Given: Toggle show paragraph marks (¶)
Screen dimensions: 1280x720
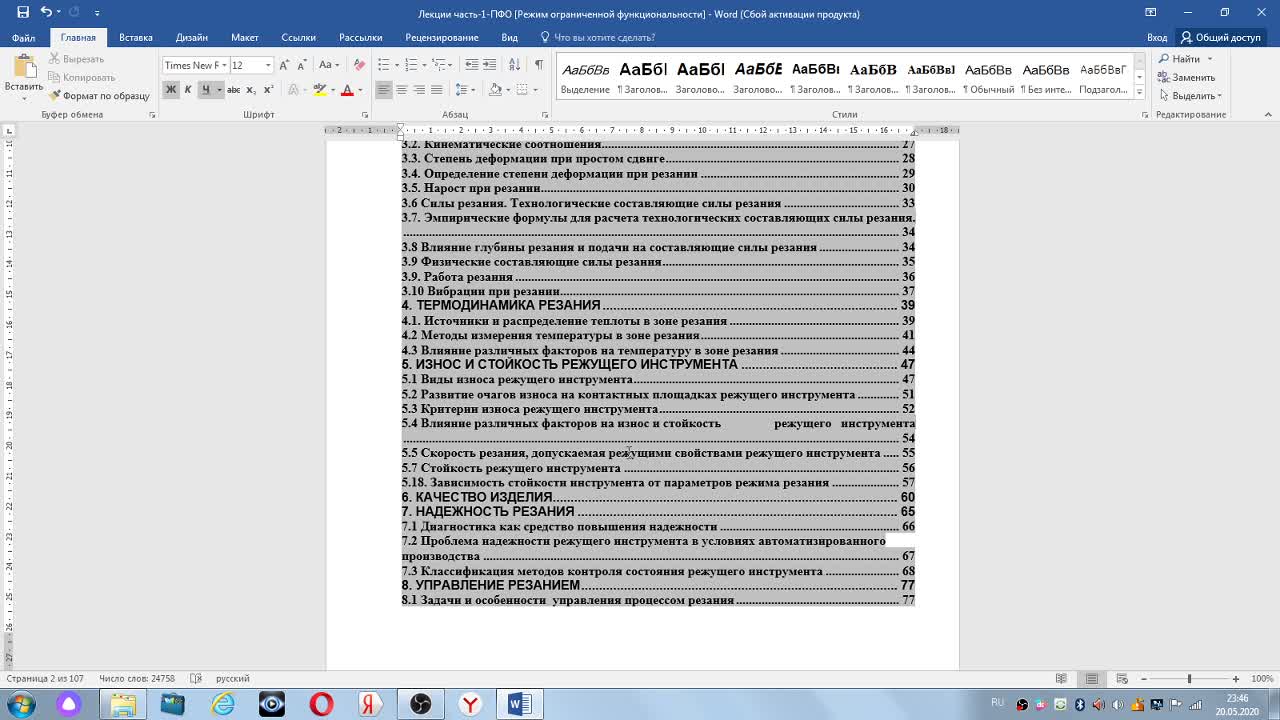Looking at the screenshot, I should [539, 65].
